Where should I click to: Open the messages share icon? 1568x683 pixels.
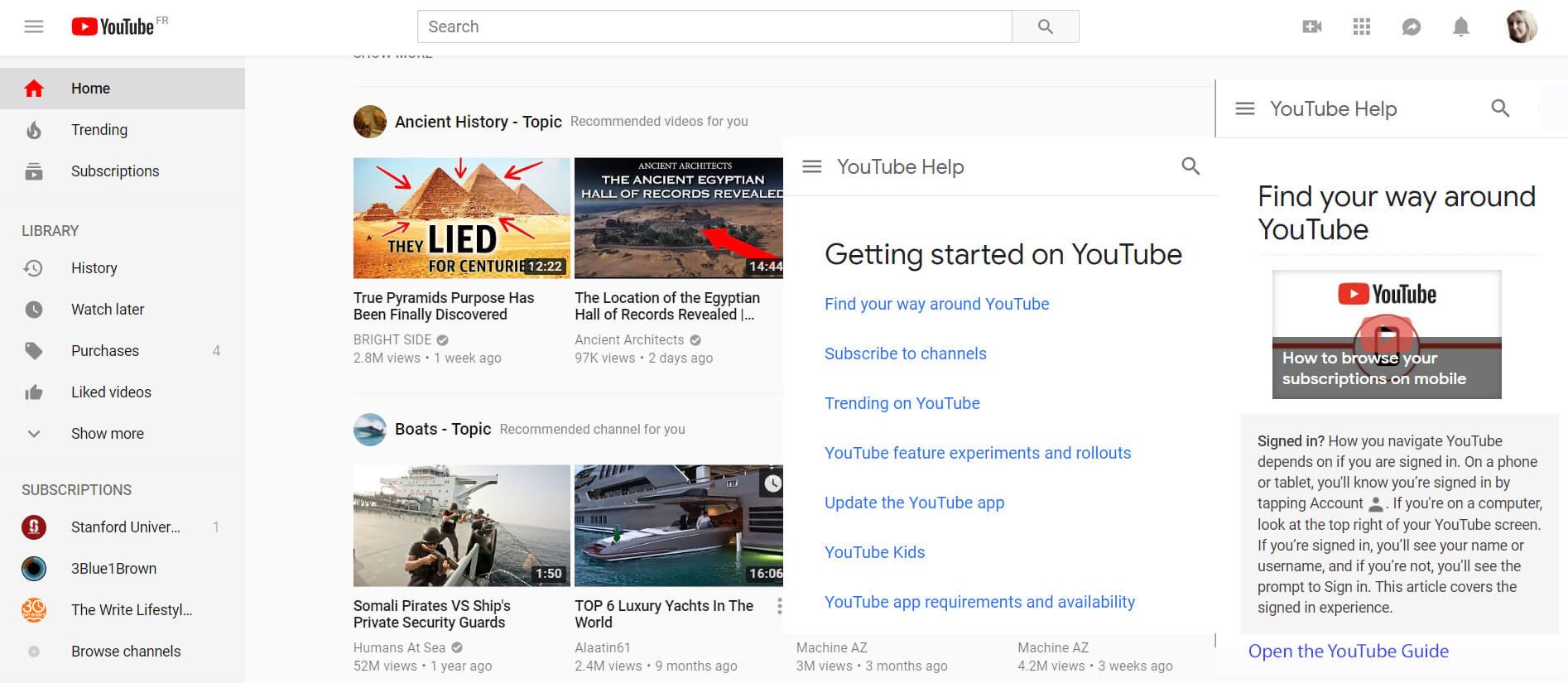(1411, 26)
